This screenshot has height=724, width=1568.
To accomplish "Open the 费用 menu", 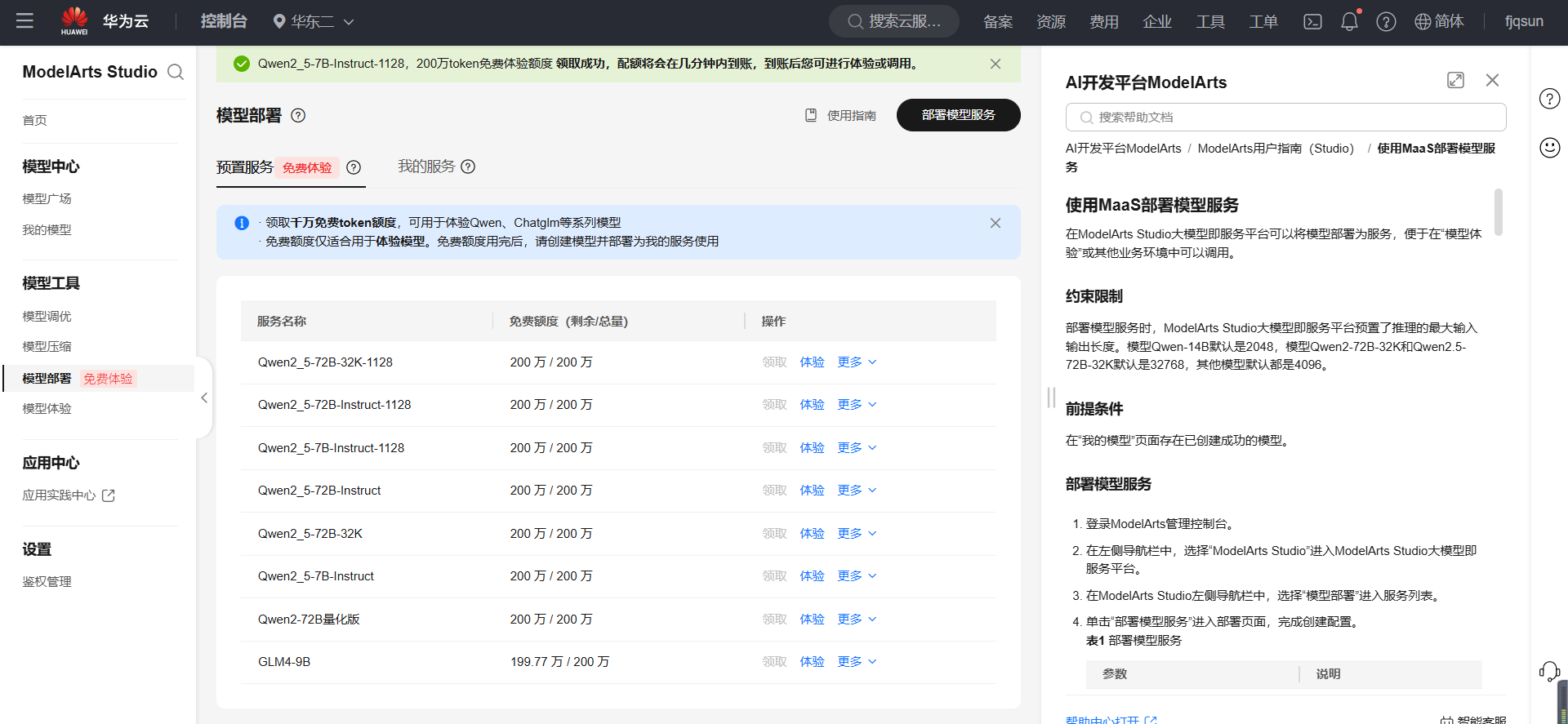I will pyautogui.click(x=1104, y=22).
